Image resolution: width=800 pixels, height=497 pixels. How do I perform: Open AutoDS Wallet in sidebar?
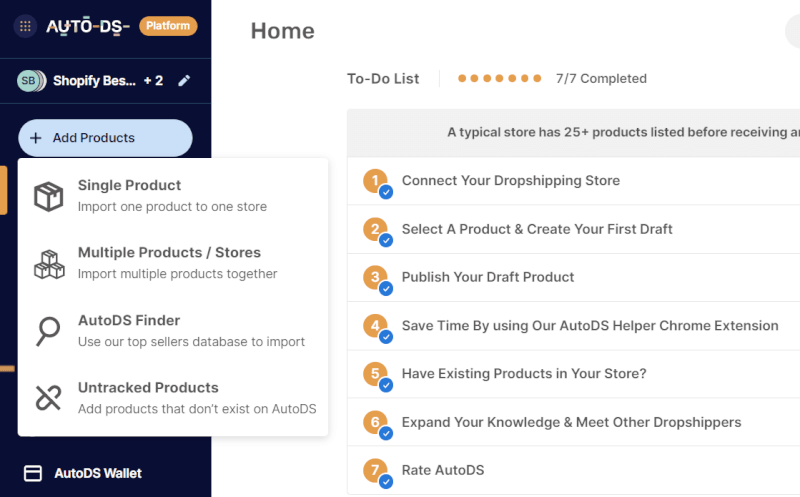click(98, 473)
